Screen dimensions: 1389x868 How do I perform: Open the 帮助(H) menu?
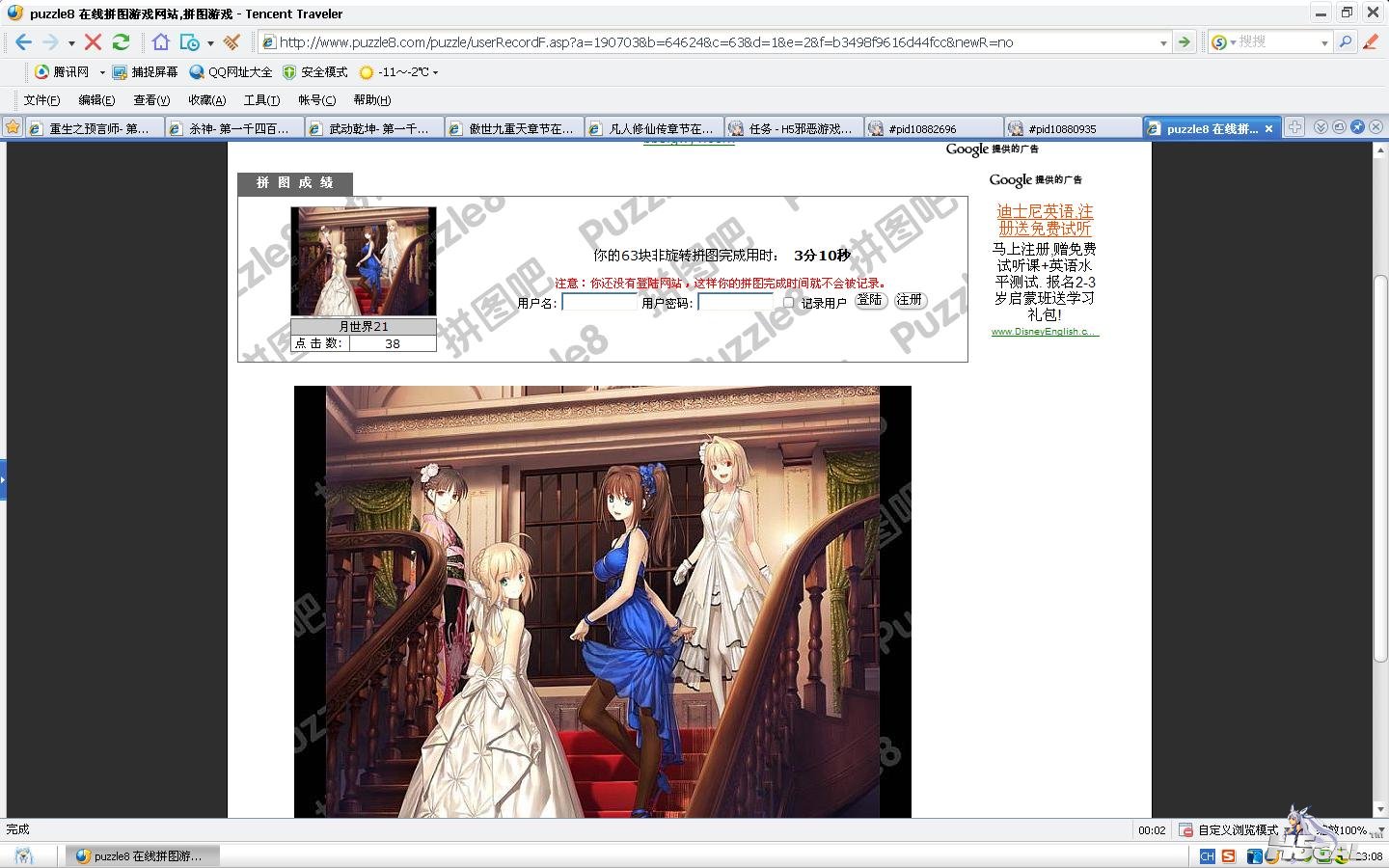[372, 100]
